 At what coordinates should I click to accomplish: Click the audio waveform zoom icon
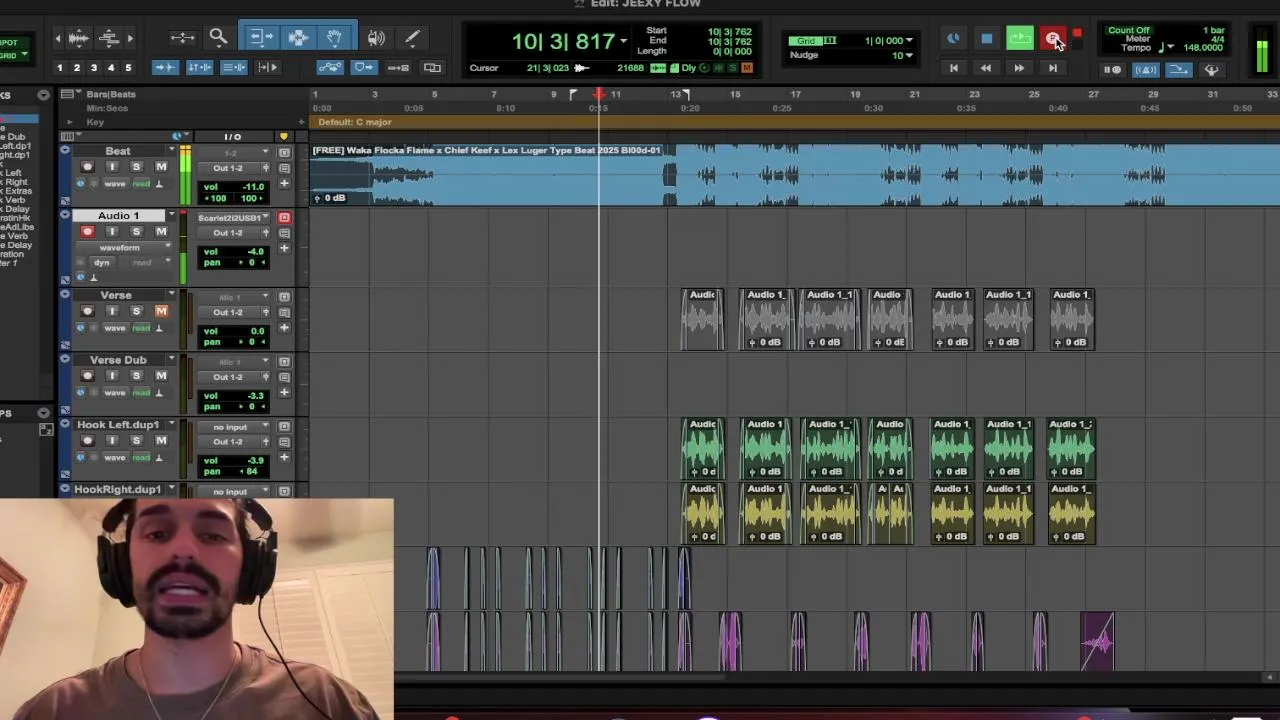coord(78,38)
